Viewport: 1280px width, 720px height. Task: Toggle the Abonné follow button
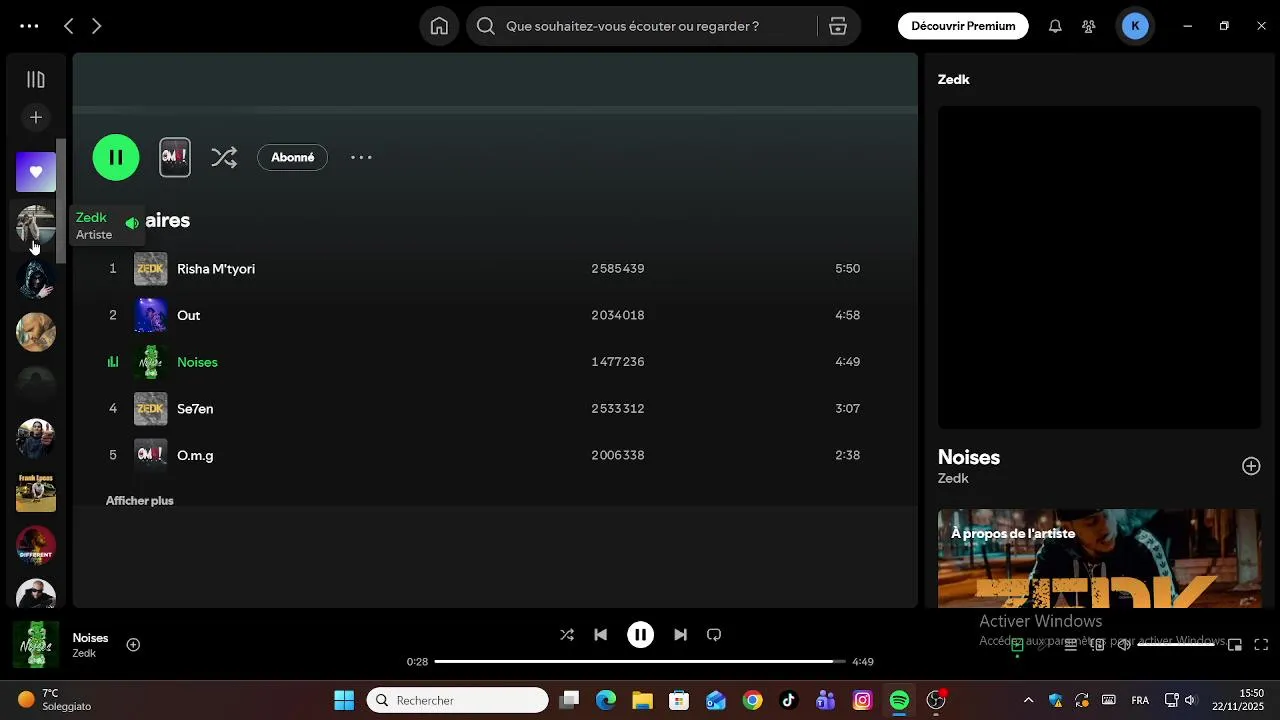point(292,157)
